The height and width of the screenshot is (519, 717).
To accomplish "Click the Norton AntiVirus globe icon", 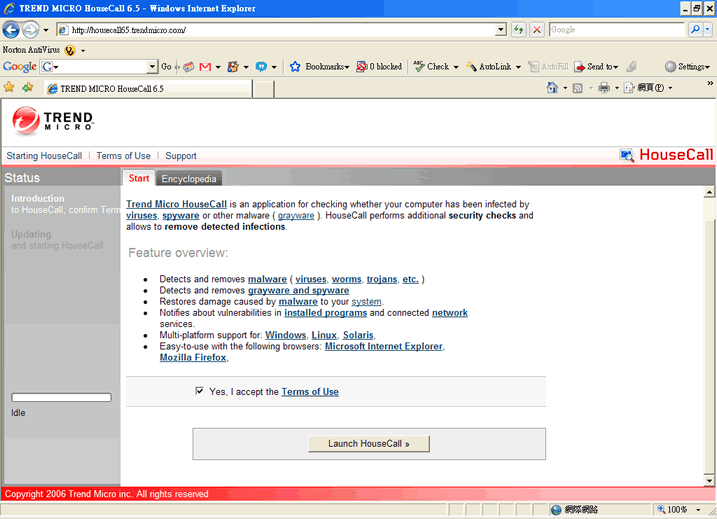I will coord(70,50).
